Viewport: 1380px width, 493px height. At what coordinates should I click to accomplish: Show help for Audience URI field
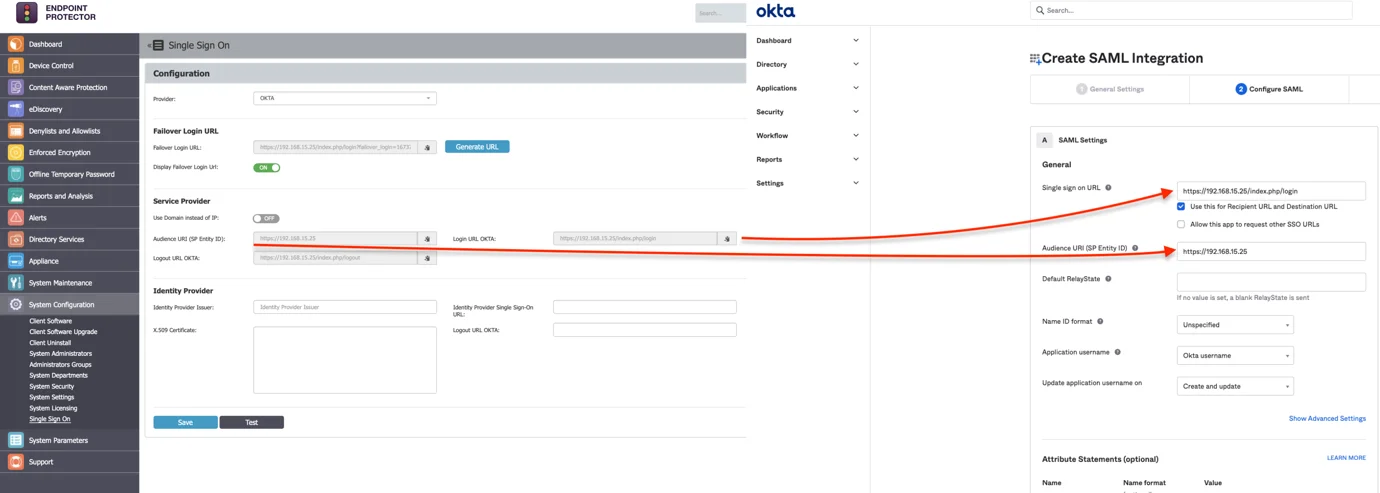1135,248
